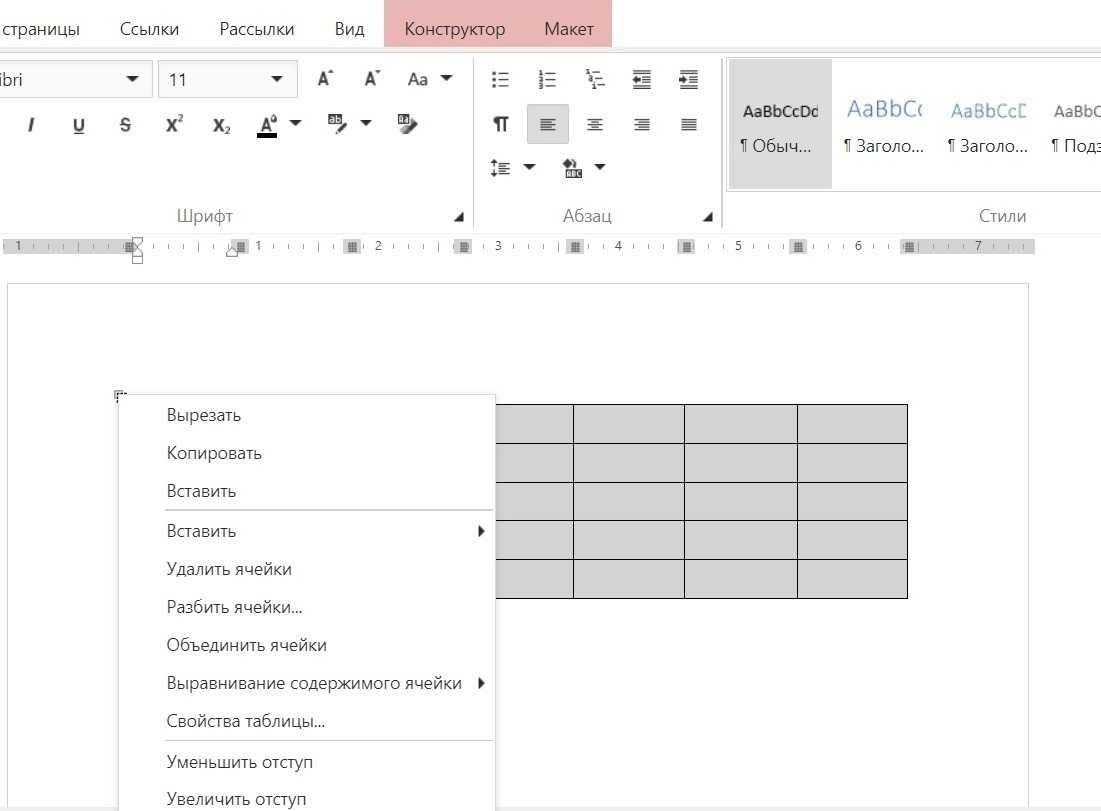Select Удалить ячейки in context menu

229,569
